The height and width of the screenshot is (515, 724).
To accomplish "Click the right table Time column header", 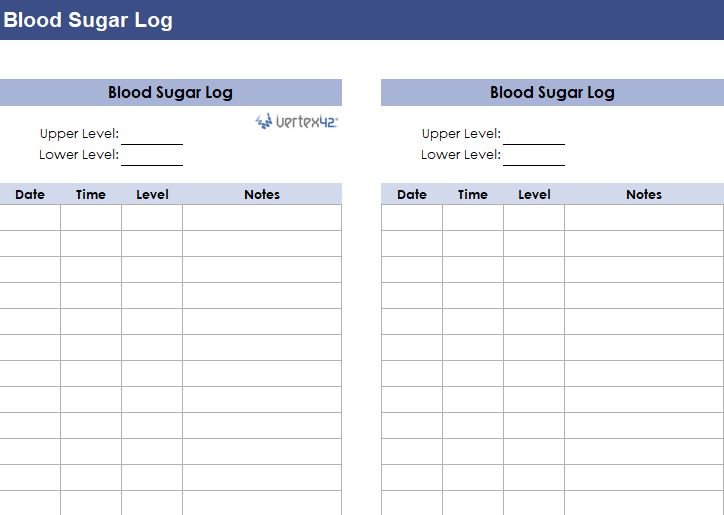I will pos(473,194).
